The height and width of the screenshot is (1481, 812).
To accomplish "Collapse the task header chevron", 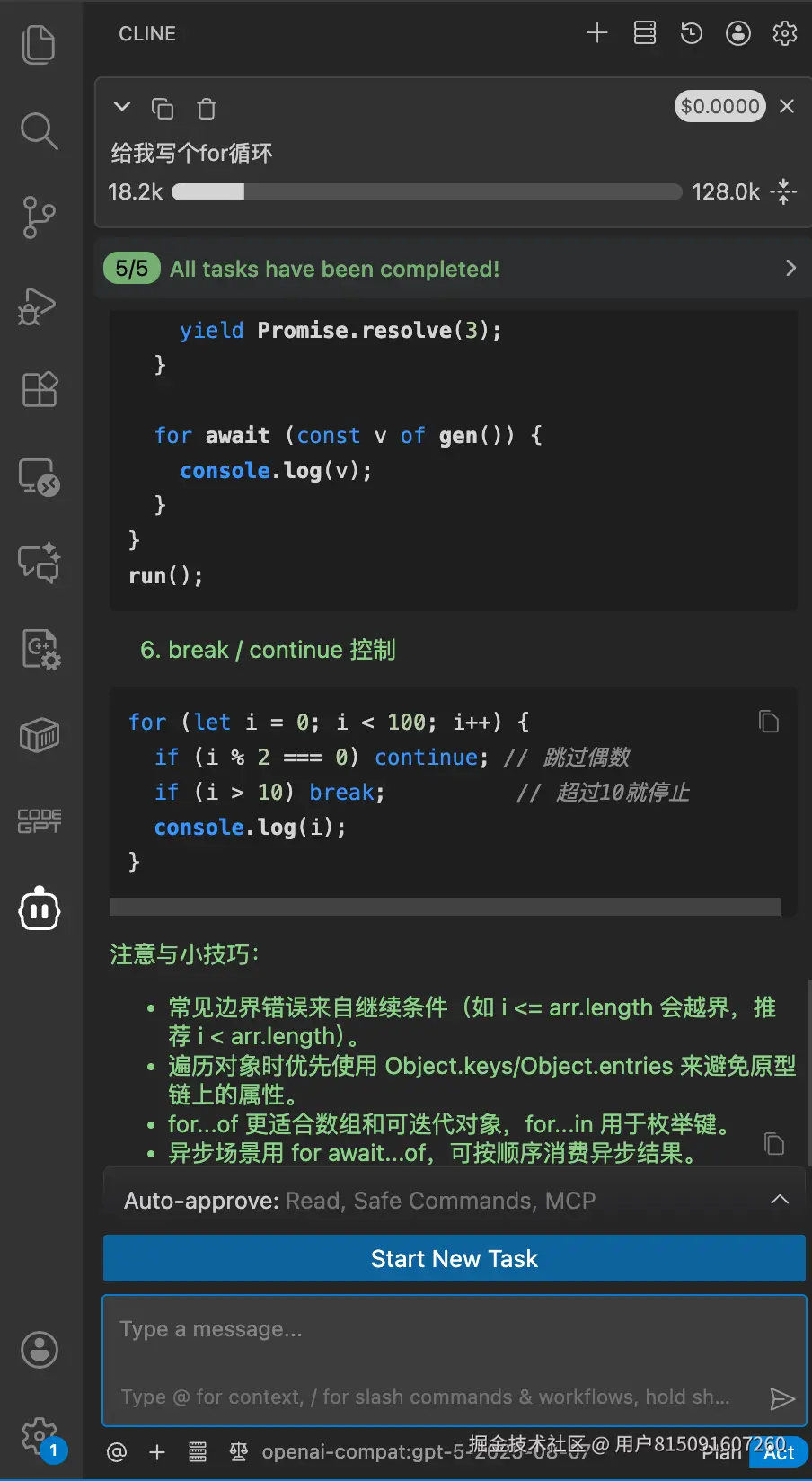I will (x=122, y=107).
